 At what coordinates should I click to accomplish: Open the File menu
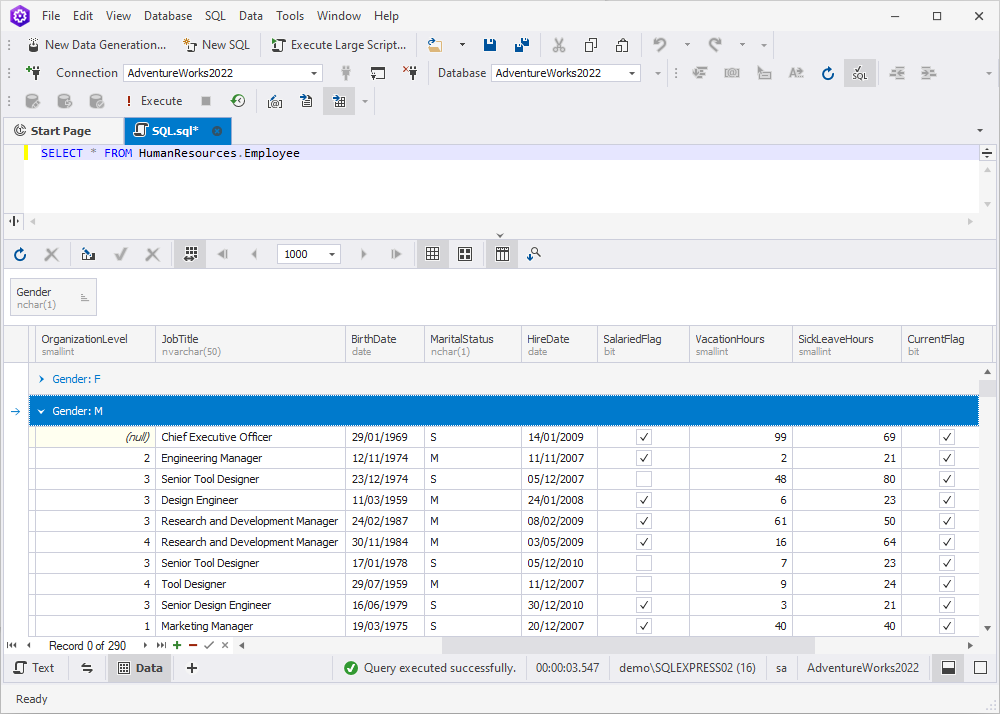[x=51, y=16]
